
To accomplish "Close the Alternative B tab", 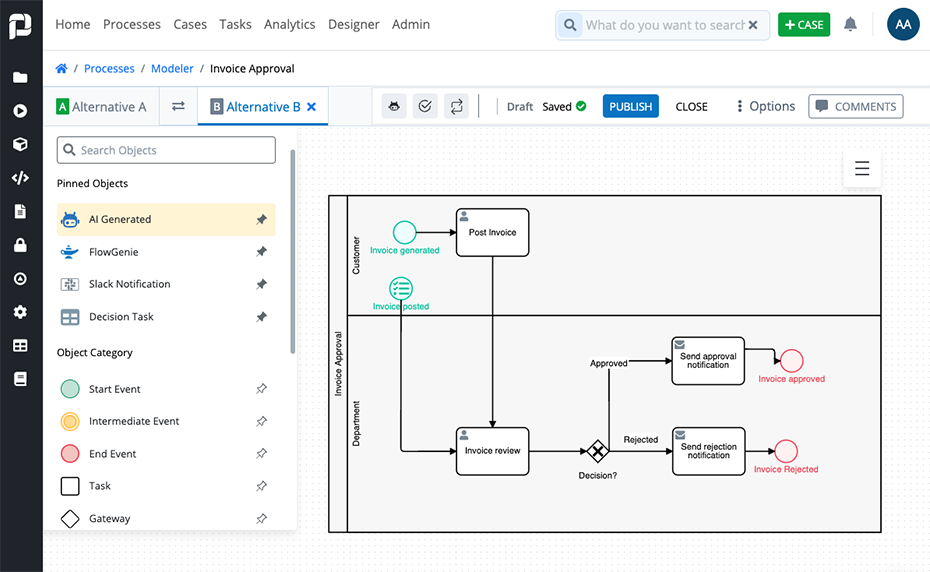I will click(311, 107).
